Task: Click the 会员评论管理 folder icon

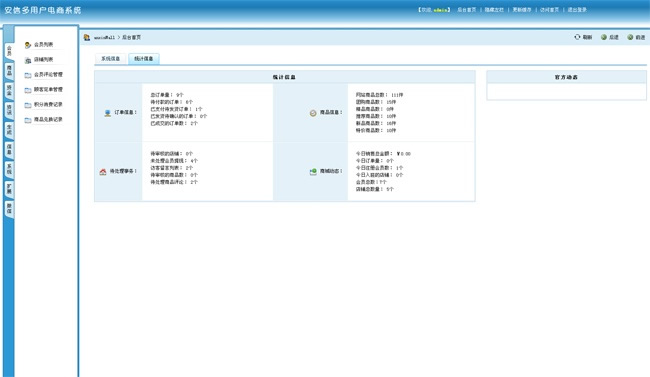Action: [x=28, y=75]
